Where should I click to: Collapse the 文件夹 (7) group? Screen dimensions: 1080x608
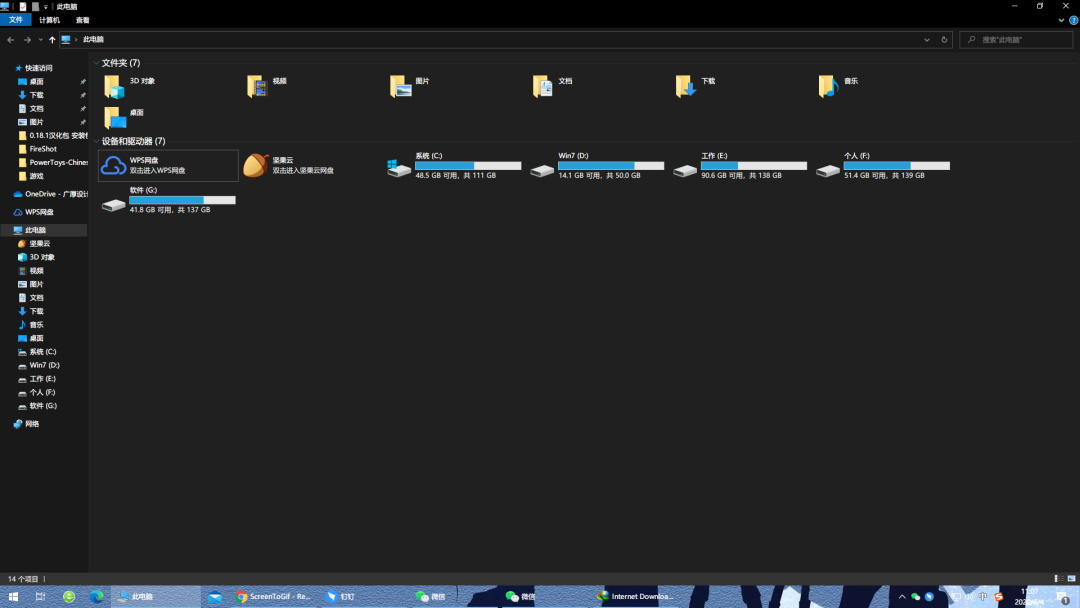tap(96, 63)
